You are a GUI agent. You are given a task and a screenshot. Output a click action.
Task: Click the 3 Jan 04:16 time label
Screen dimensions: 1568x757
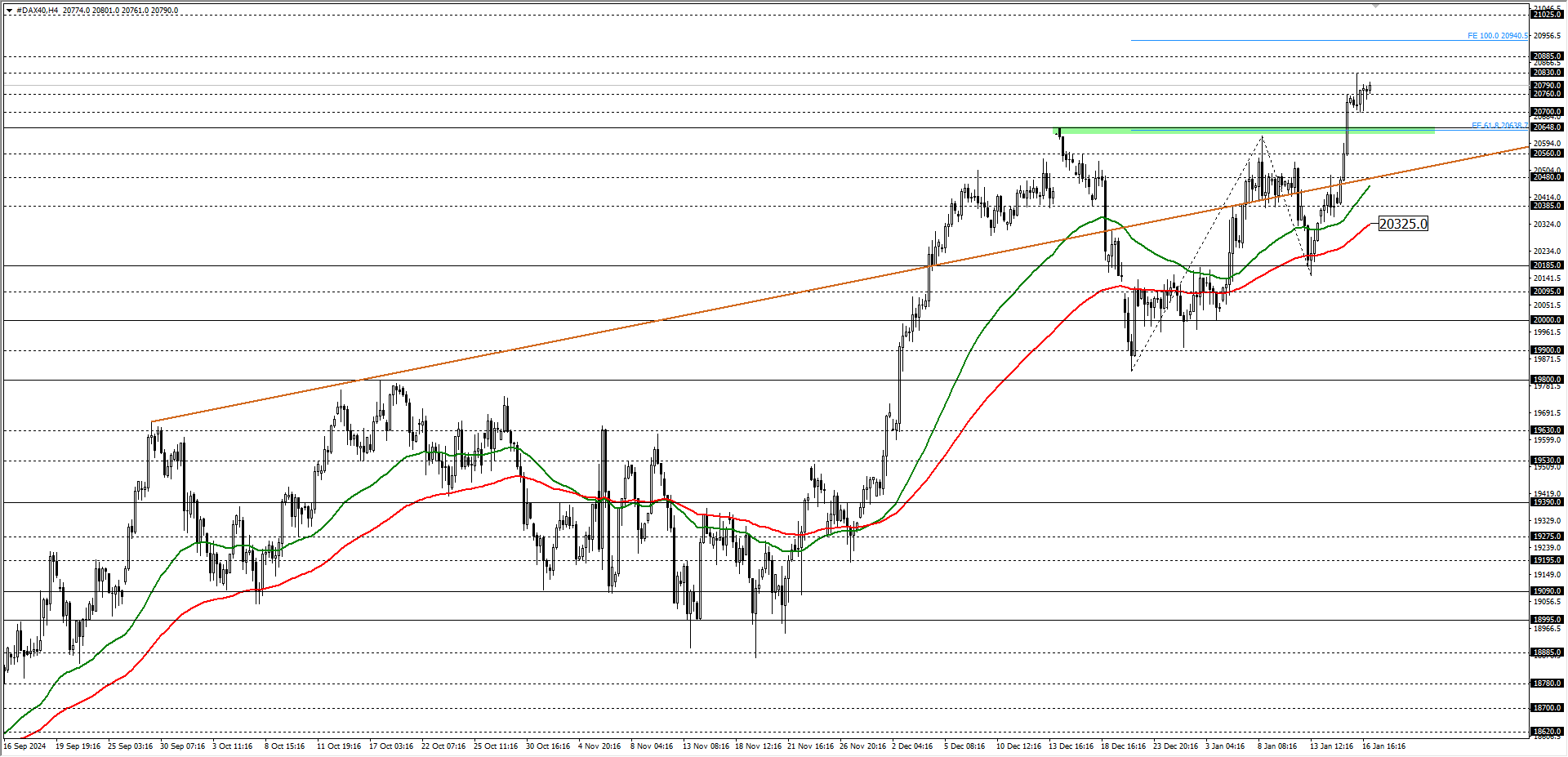1225,746
